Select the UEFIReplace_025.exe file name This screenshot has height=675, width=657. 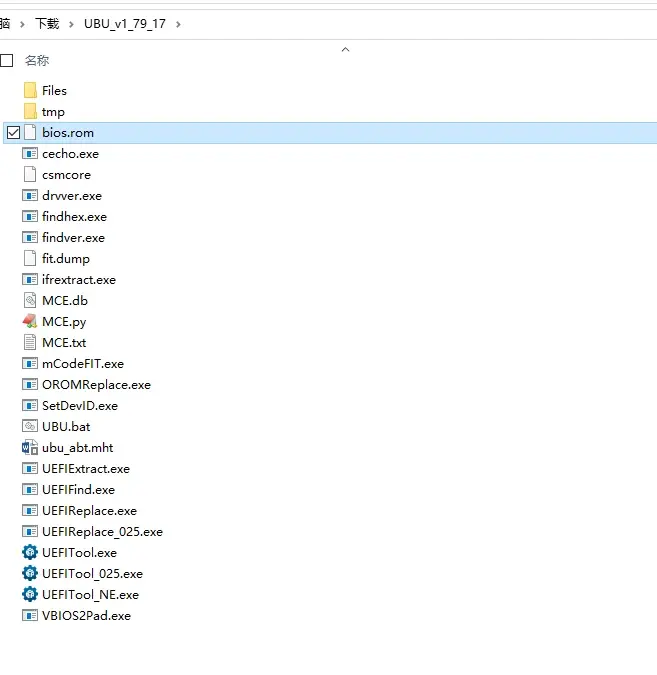pyautogui.click(x=102, y=532)
